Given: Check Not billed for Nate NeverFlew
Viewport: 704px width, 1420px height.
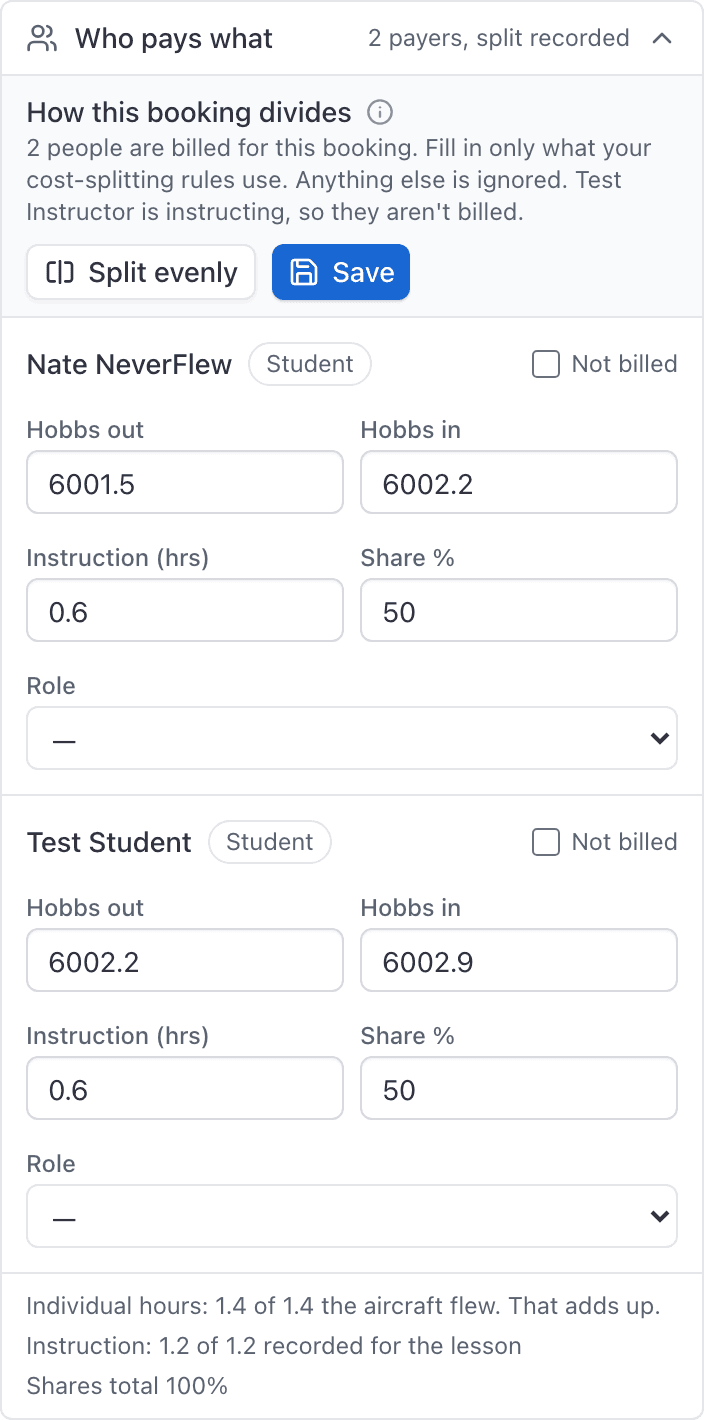Looking at the screenshot, I should (x=546, y=364).
